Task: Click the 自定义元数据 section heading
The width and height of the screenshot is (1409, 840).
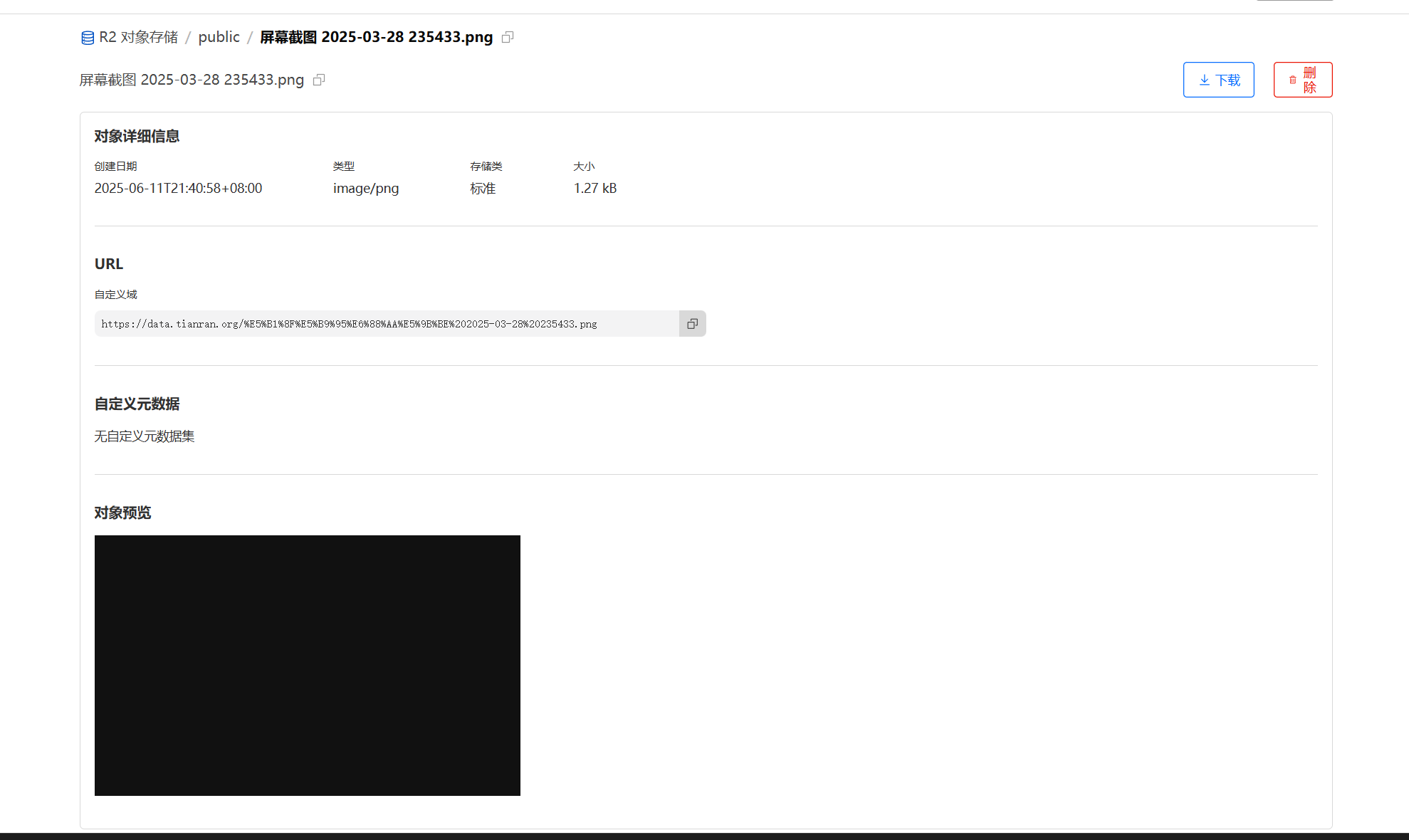Action: click(x=137, y=404)
